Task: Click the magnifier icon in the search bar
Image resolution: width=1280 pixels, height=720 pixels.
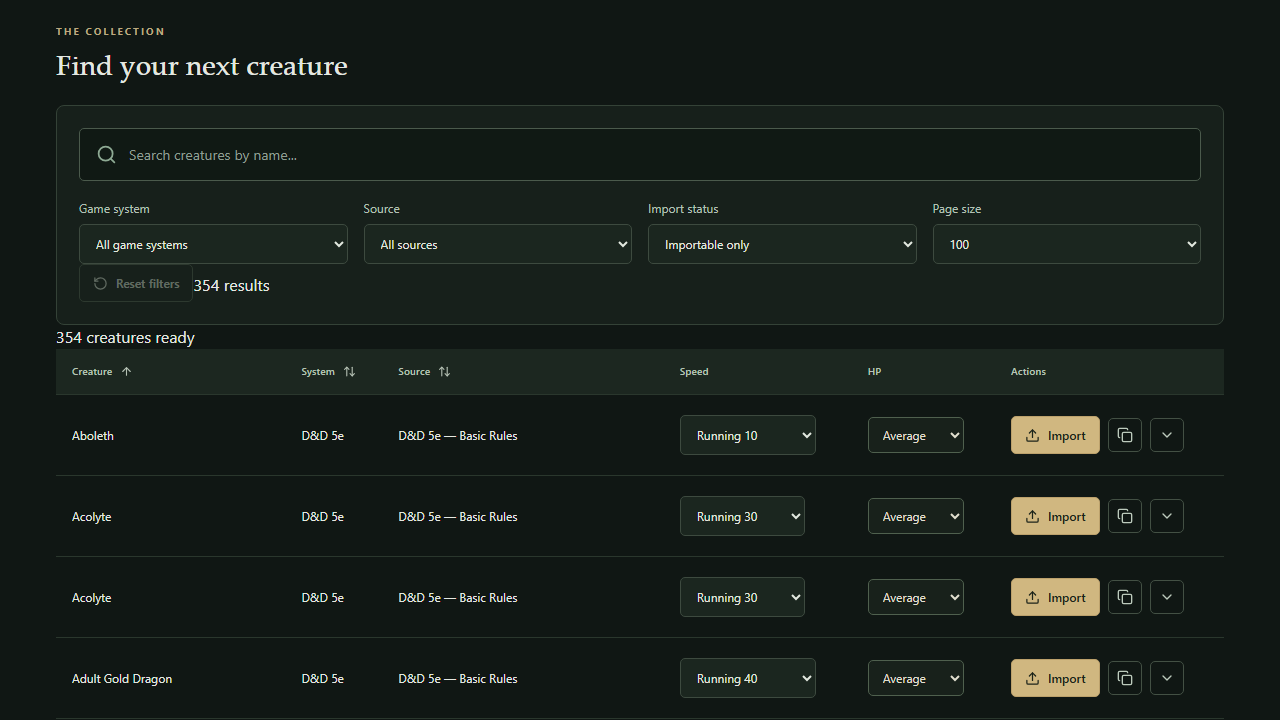Action: (106, 155)
